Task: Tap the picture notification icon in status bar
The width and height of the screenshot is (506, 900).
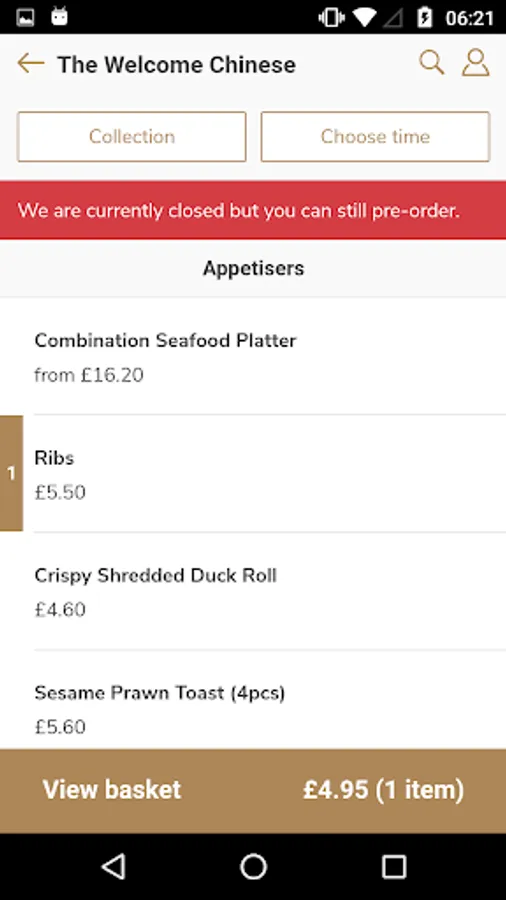Action: pyautogui.click(x=25, y=18)
